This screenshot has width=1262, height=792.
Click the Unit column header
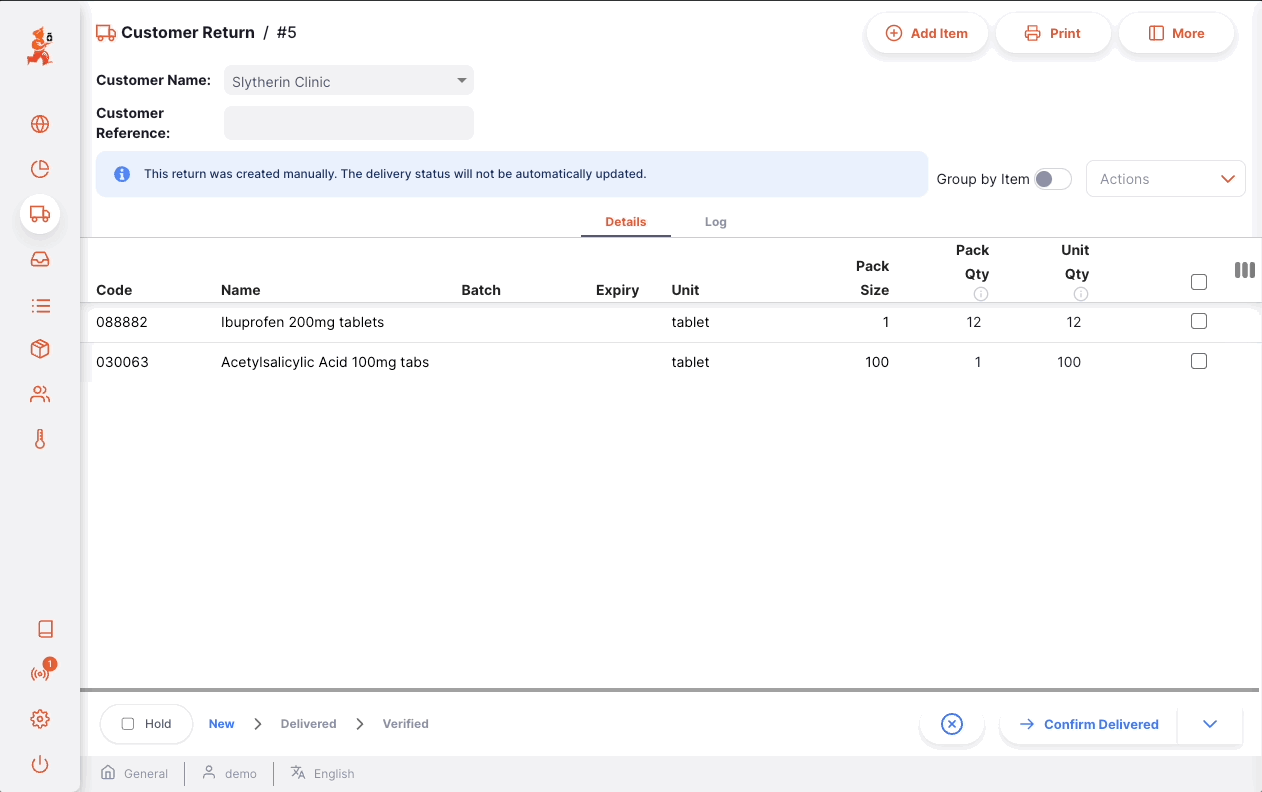[x=686, y=290]
